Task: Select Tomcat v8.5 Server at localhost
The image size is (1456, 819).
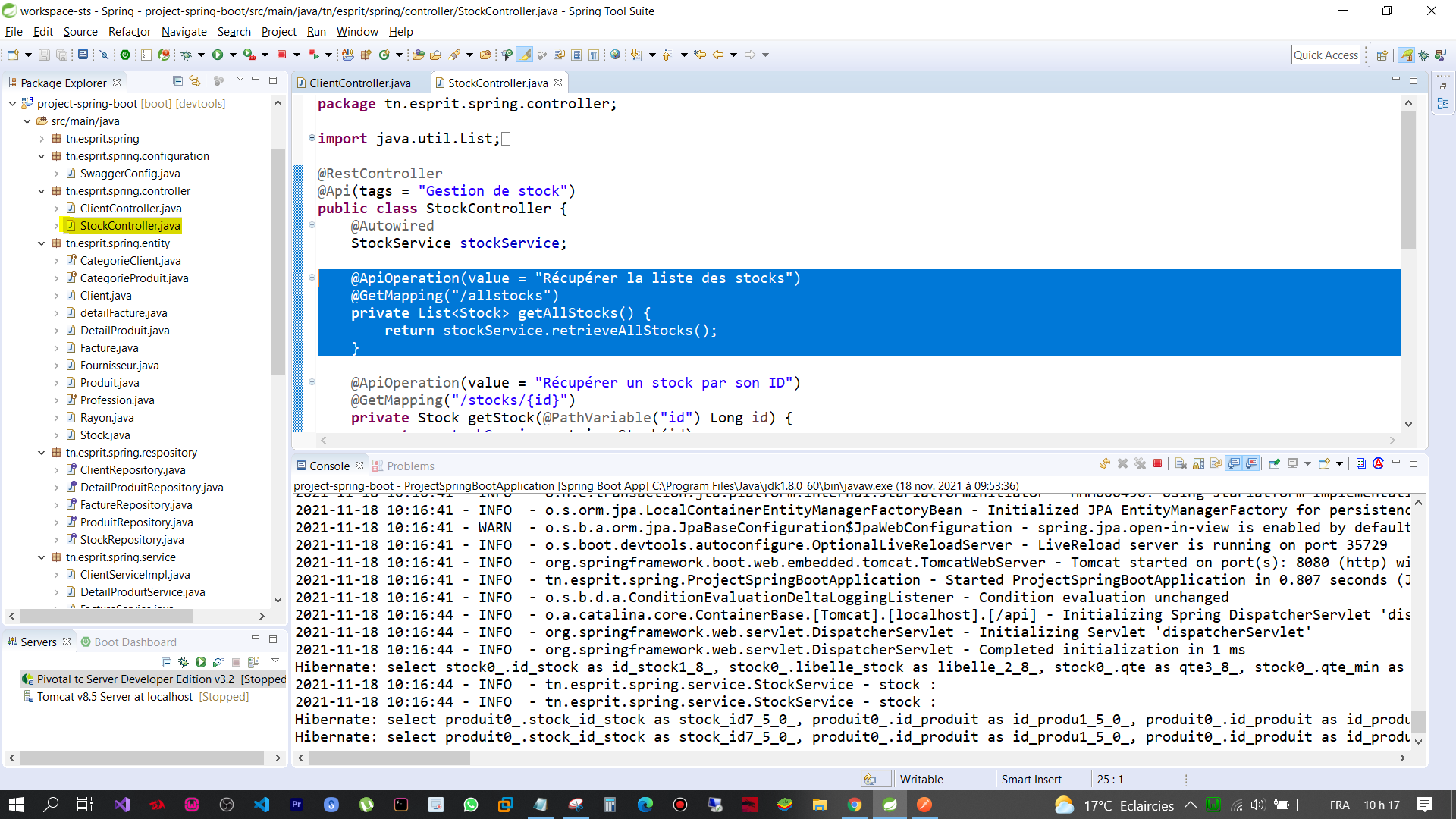Action: point(135,697)
